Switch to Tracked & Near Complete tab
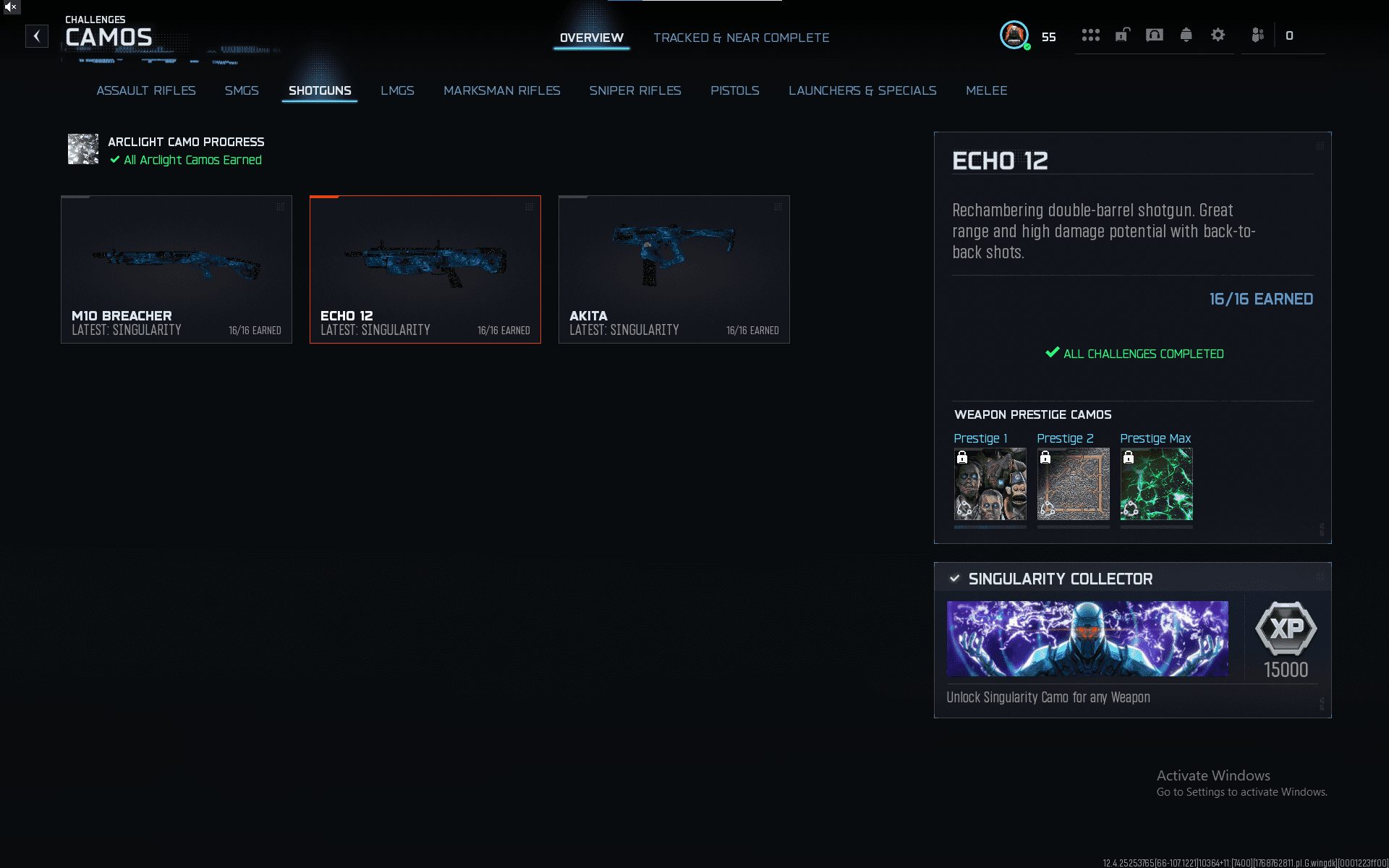 741,38
